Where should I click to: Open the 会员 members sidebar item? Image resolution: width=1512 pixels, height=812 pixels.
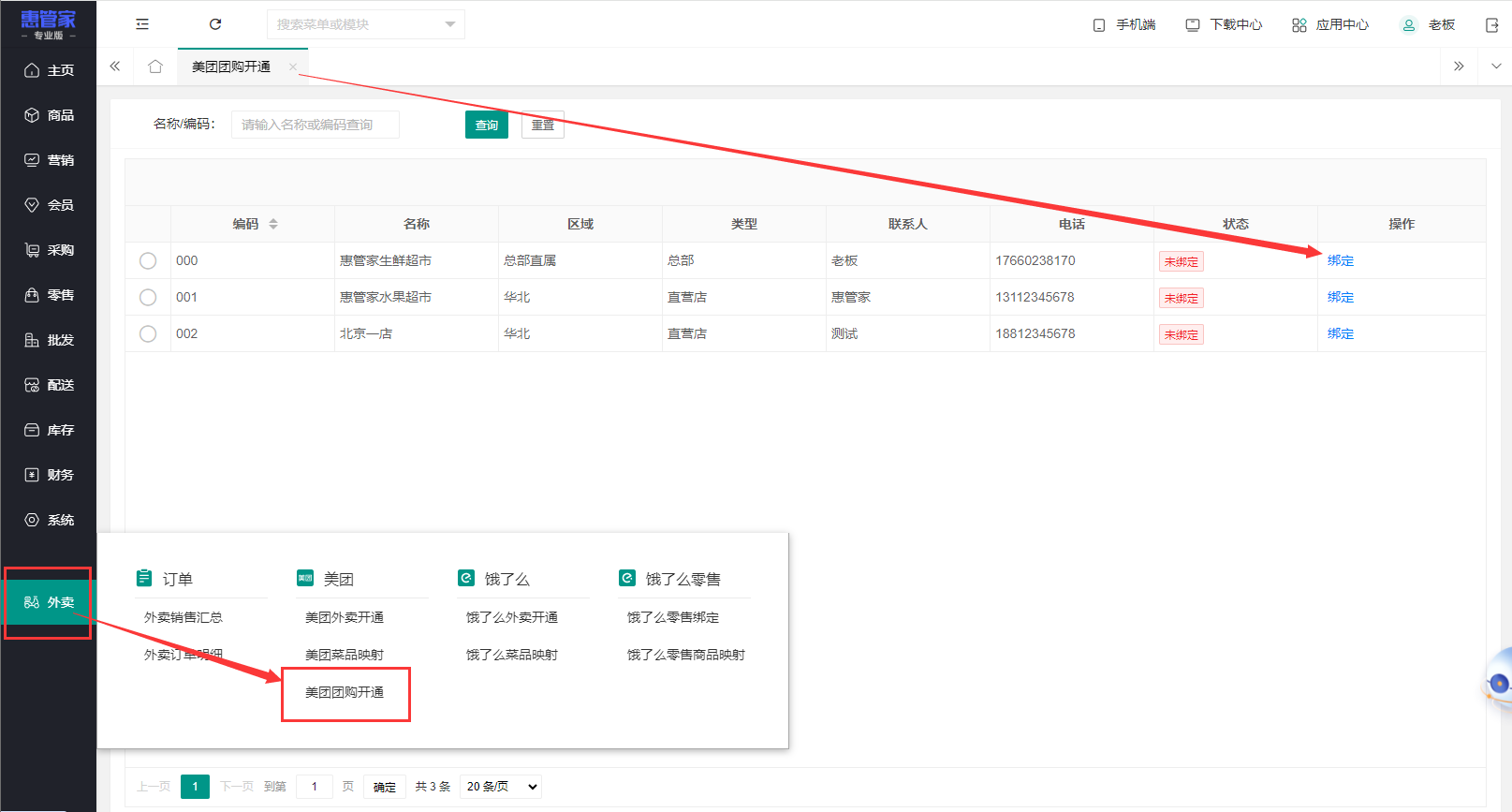click(x=49, y=205)
